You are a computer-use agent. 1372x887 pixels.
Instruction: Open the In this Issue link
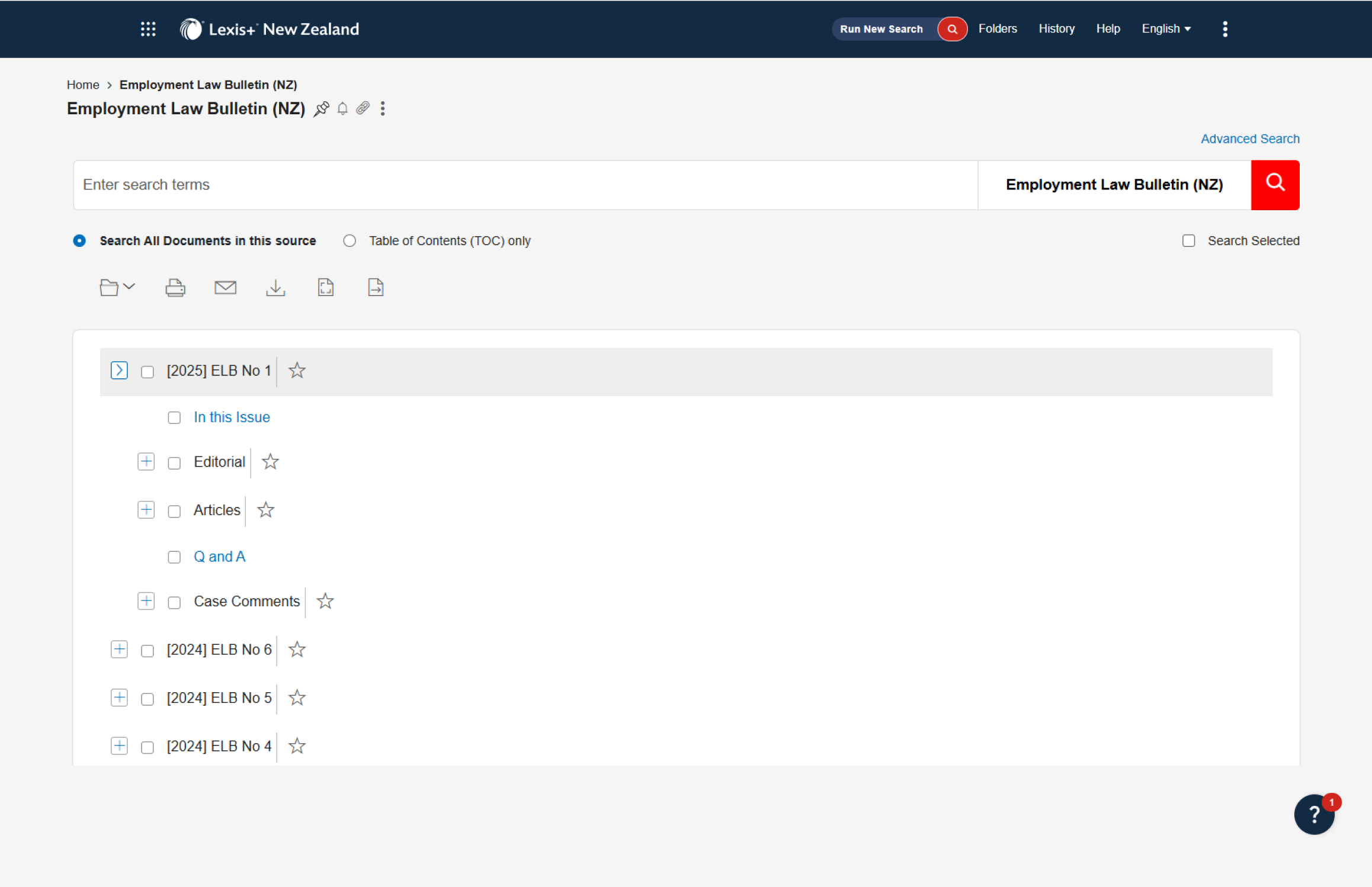click(x=232, y=417)
